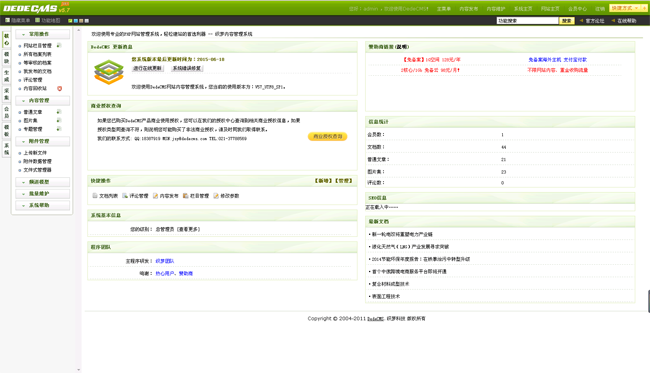Screen dimensions: 650x373
Task: Select the 生成 vertical tab
Action: point(6,76)
